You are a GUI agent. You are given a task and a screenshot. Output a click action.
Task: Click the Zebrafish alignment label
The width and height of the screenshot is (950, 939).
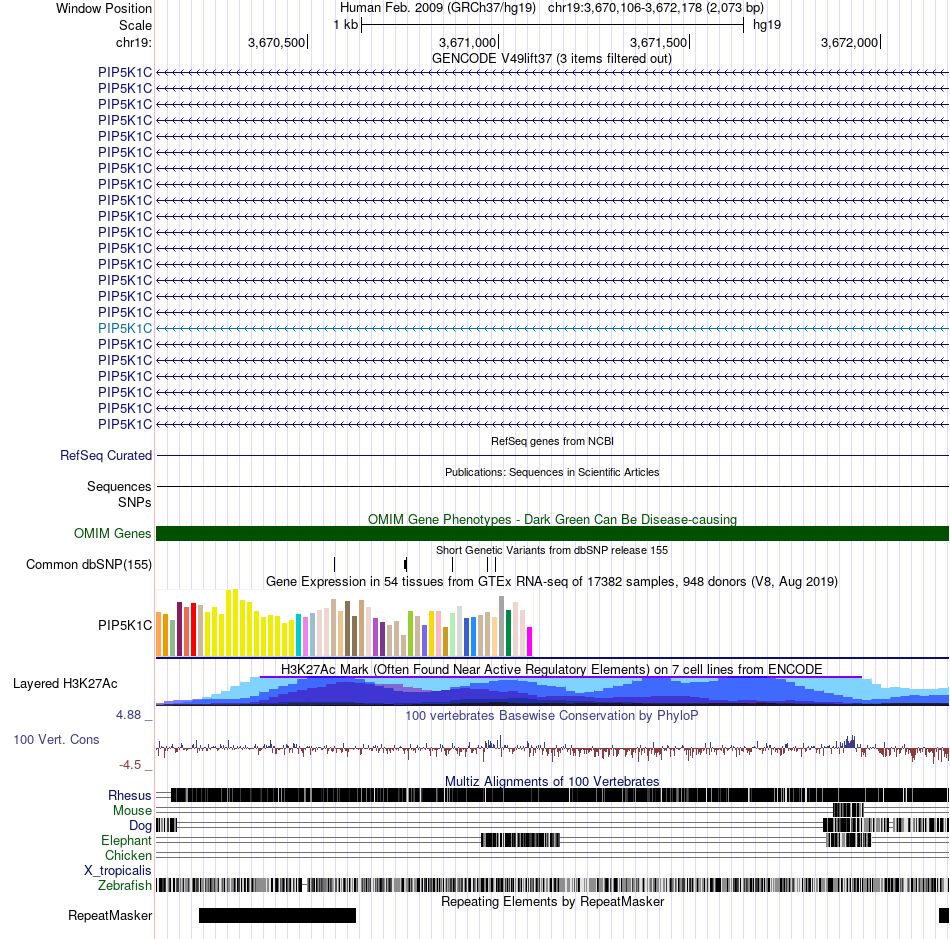pyautogui.click(x=125, y=886)
